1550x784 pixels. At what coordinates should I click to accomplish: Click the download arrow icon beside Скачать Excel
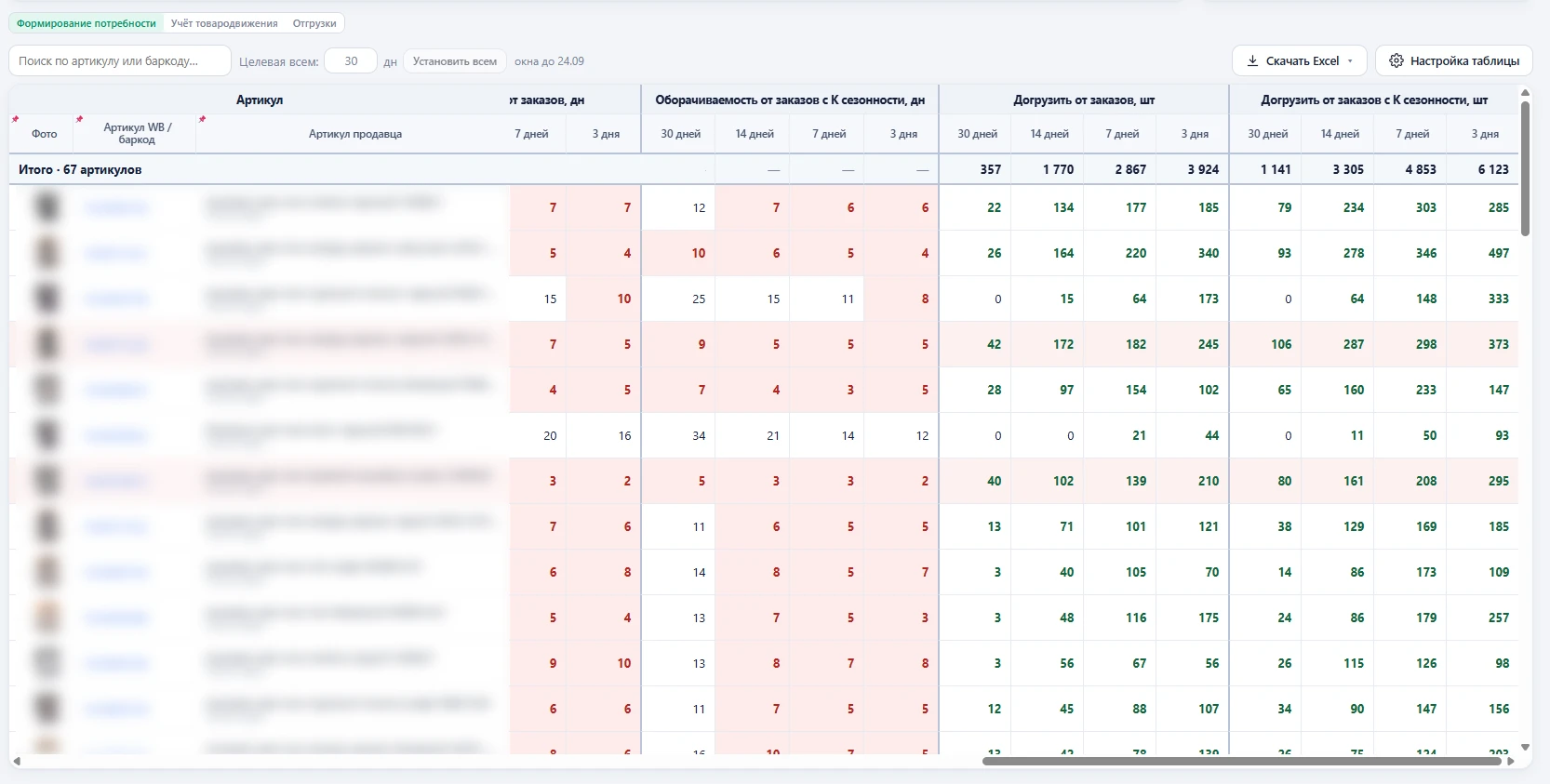point(1252,60)
